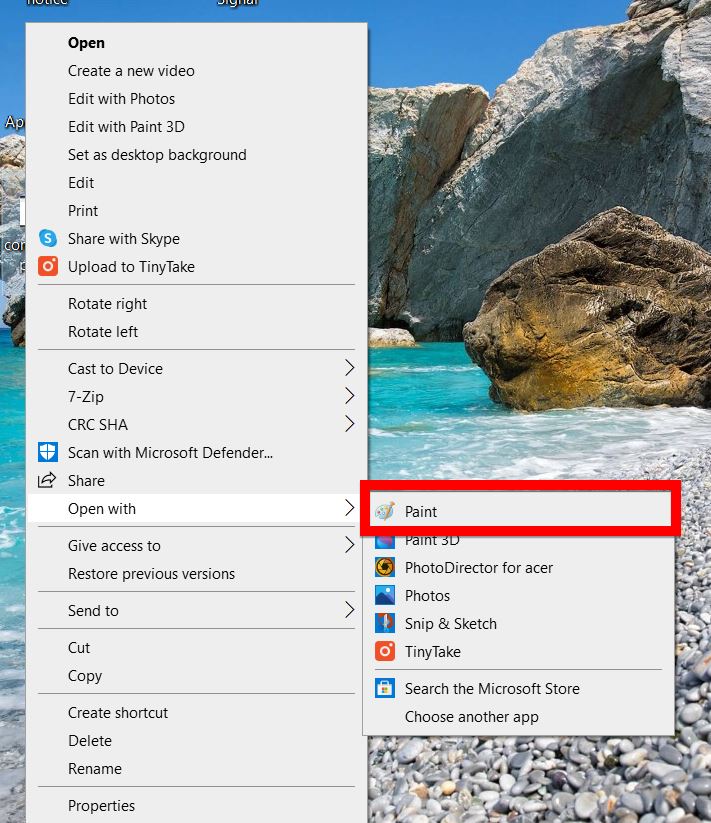Select Rotate right
Viewport: 711px width, 823px height.
coord(197,303)
